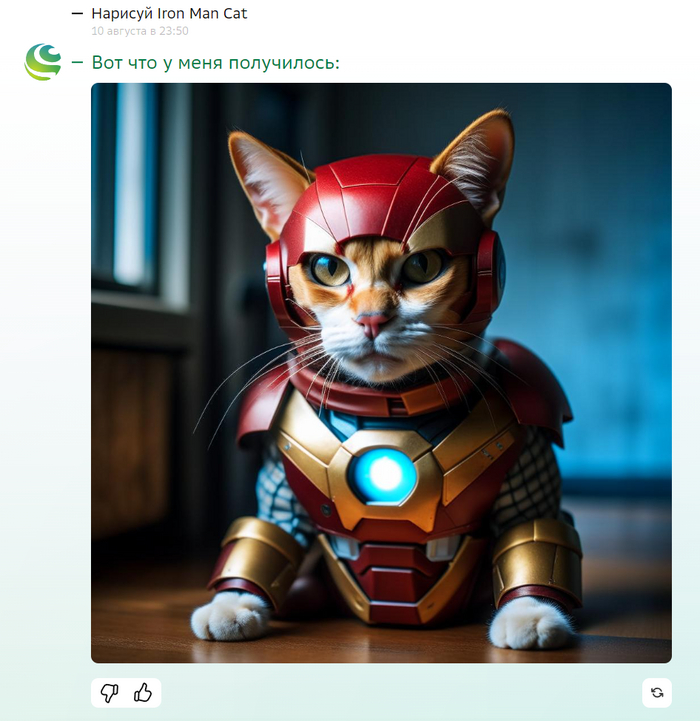The width and height of the screenshot is (700, 721).
Task: Click the glowing blue arc reactor in image
Action: coord(383,475)
